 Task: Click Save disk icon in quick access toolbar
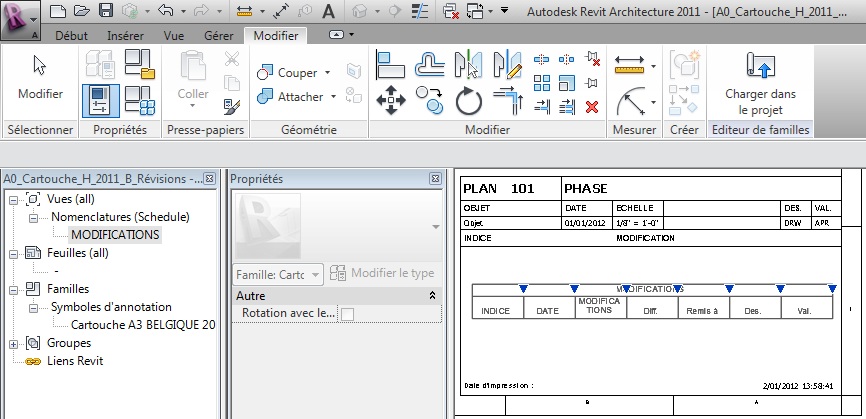[x=105, y=10]
